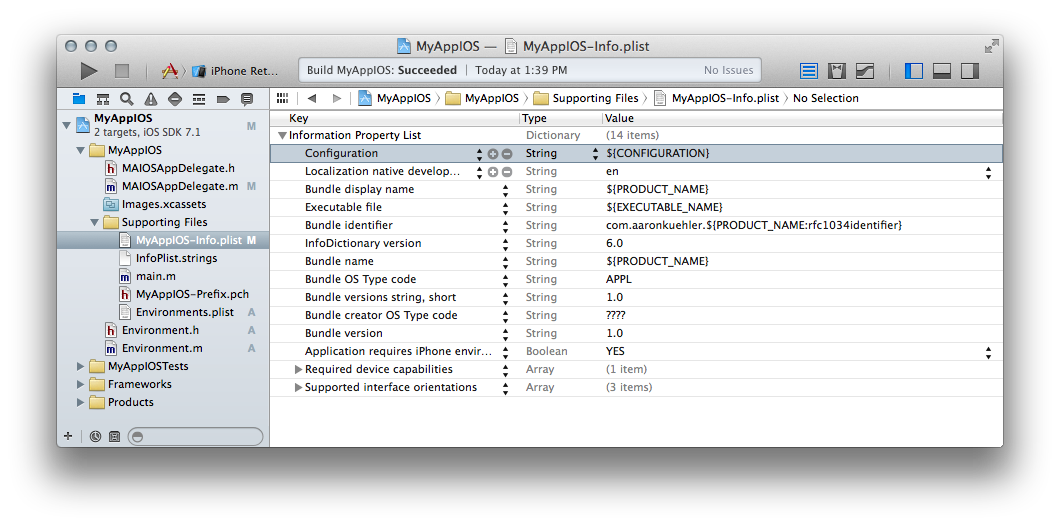
Task: Show only recently edited files
Action: click(x=95, y=436)
